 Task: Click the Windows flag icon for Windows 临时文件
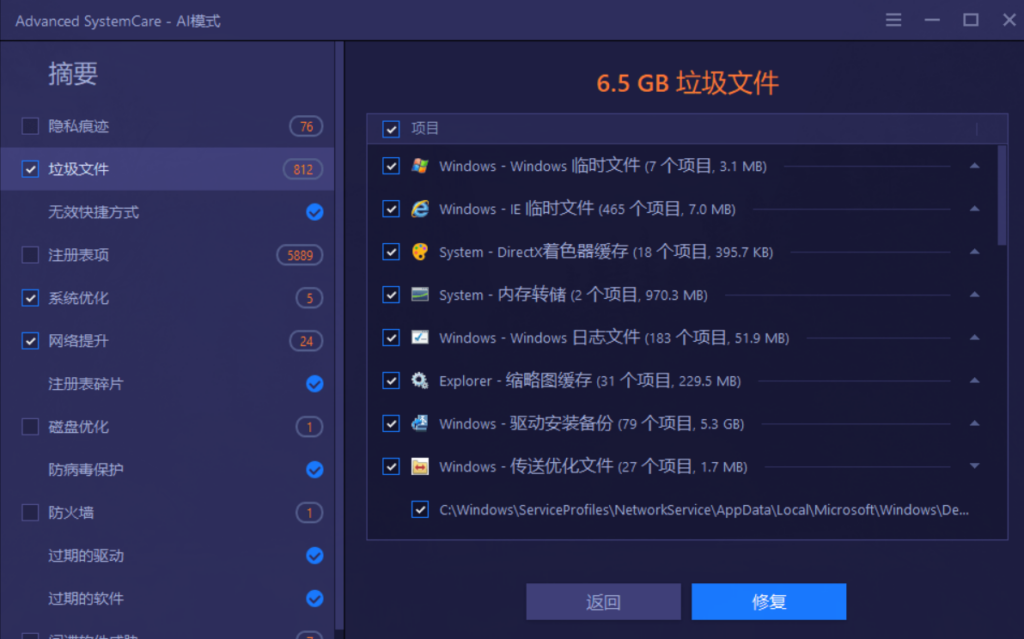(x=420, y=166)
